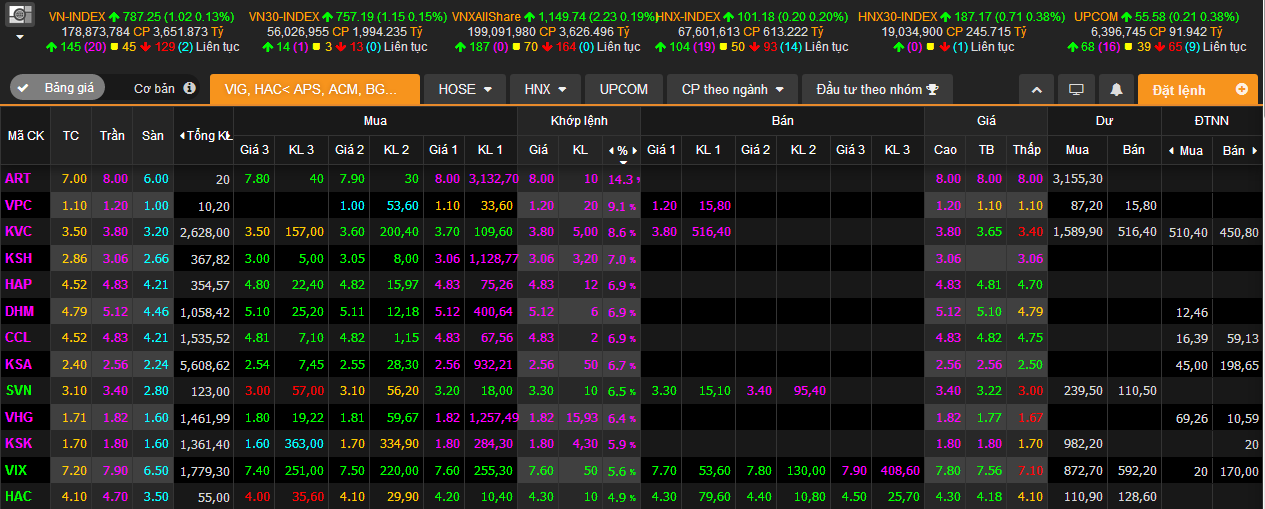
Task: Click VHG matched volume 15,93
Action: coord(582,417)
